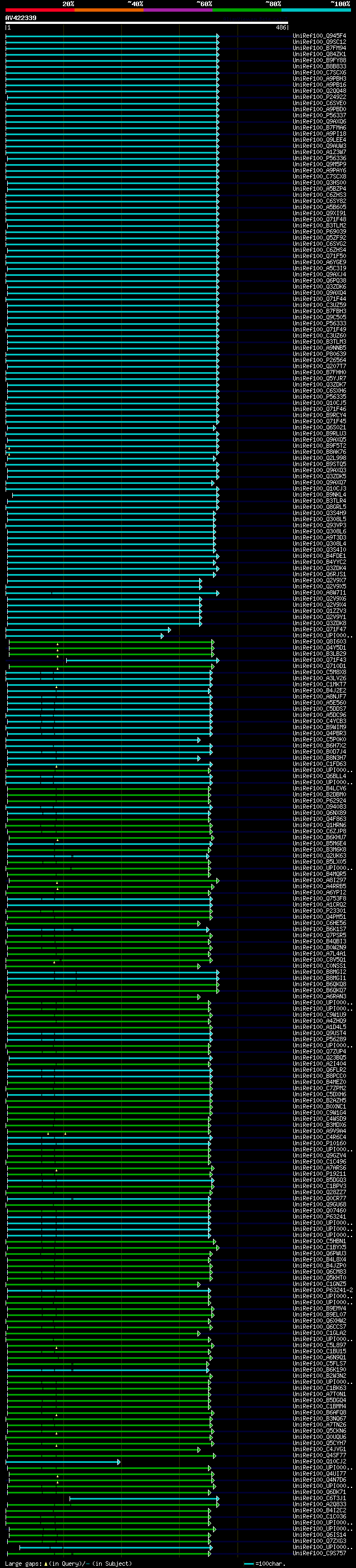Click the UniRef100_Q3HS00 label

tap(319, 182)
